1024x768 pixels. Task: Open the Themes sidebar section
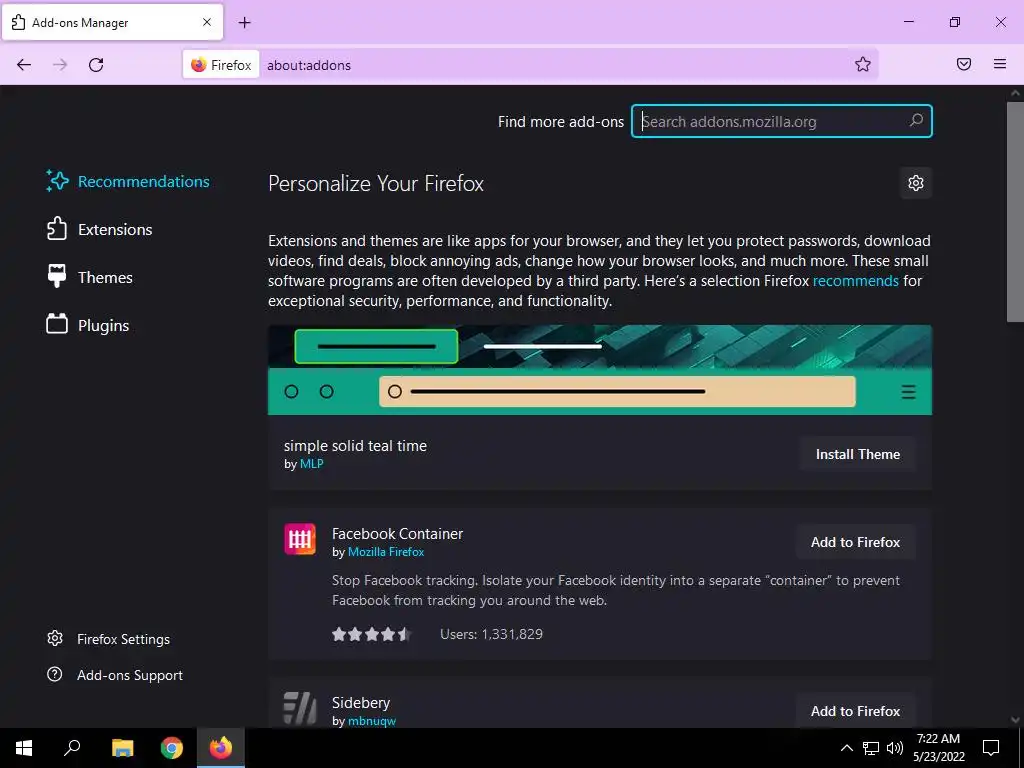pyautogui.click(x=89, y=278)
